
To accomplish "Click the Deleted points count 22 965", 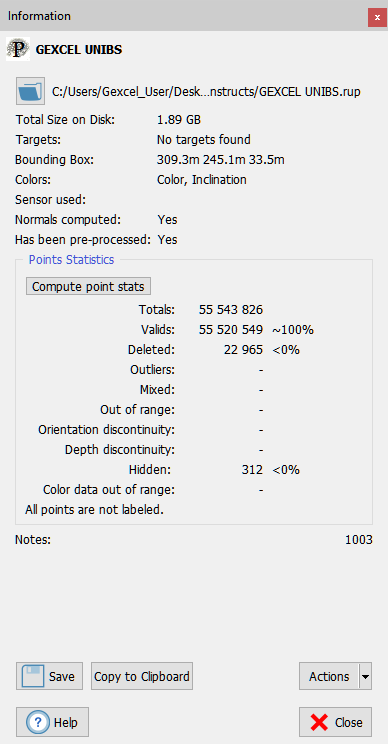I will pyautogui.click(x=243, y=350).
